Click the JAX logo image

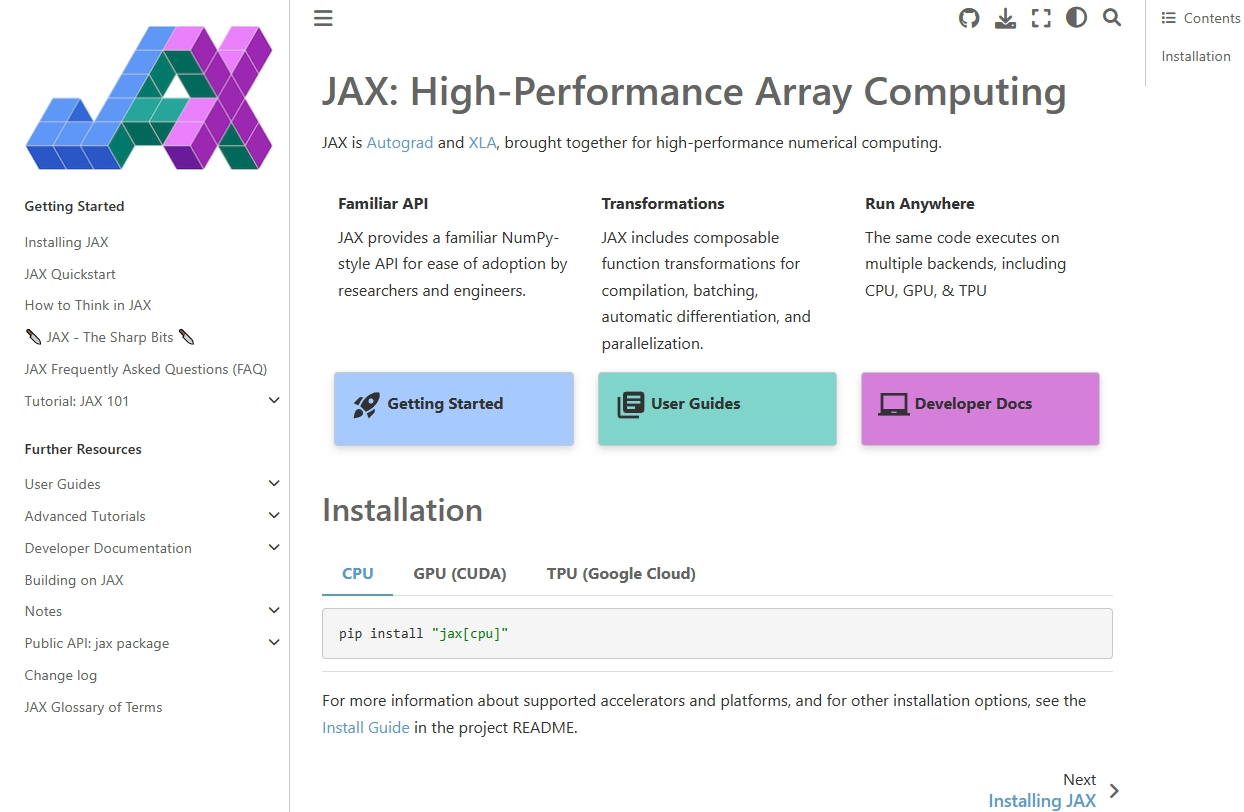(148, 98)
